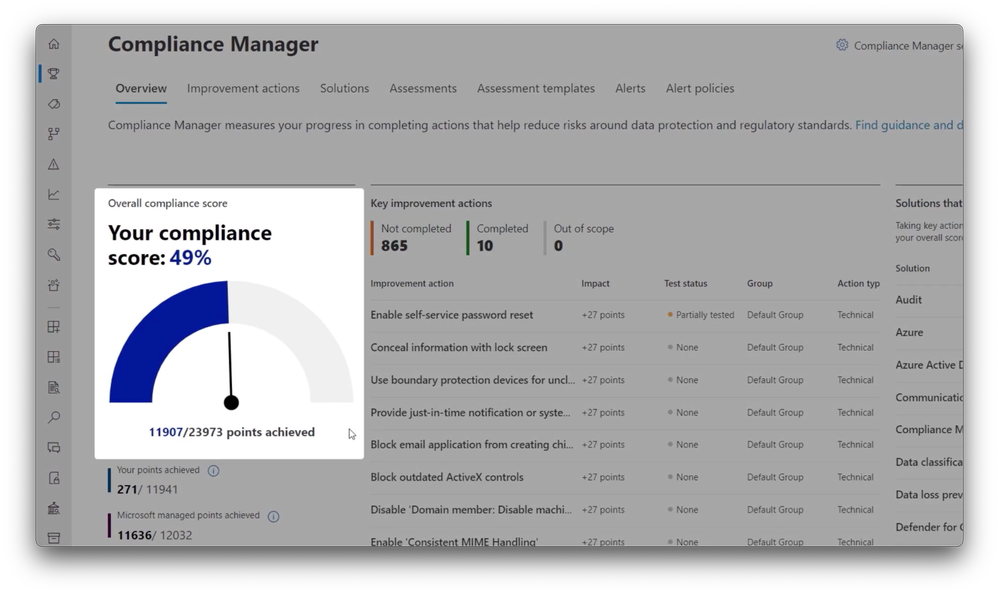Screen dimensions: 999x594
Task: Click the 11636/ 12032 Microsoft managed value
Action: (x=154, y=535)
